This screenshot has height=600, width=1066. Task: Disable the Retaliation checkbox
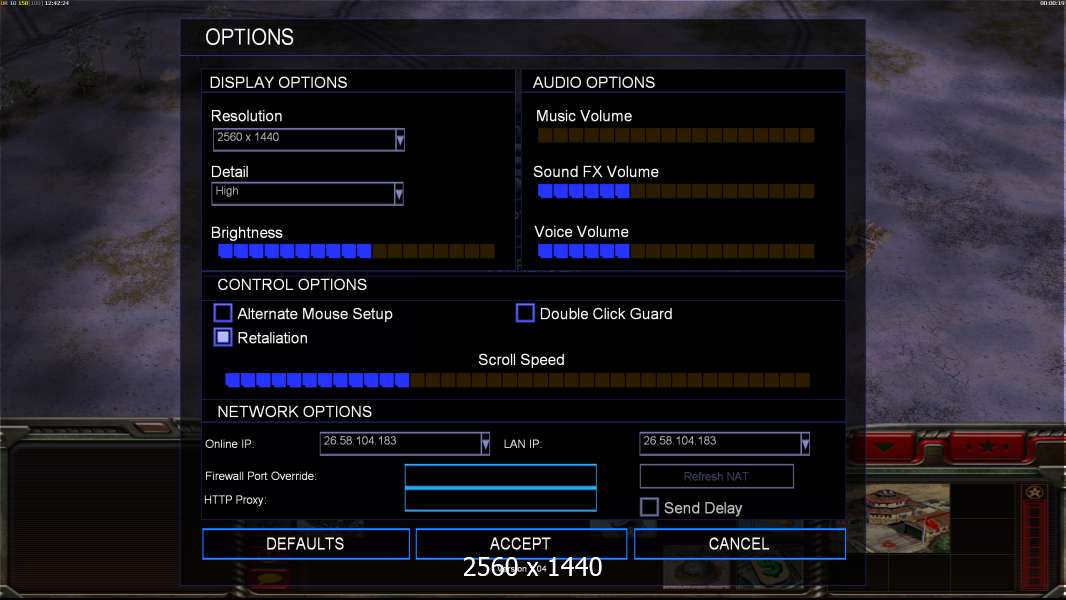click(223, 337)
